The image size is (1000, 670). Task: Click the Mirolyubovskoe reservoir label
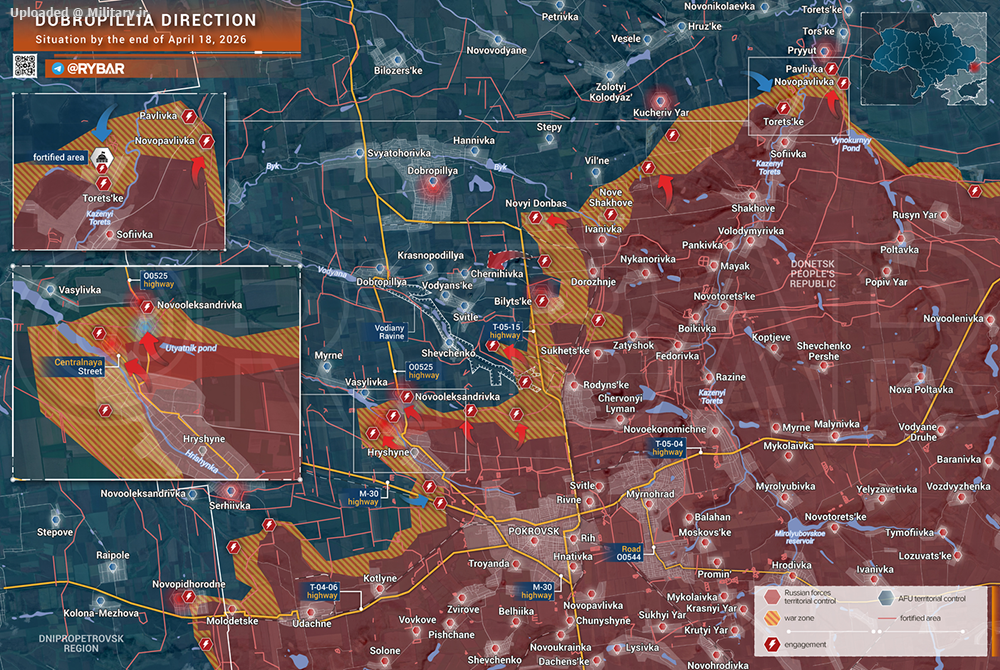coord(800,537)
